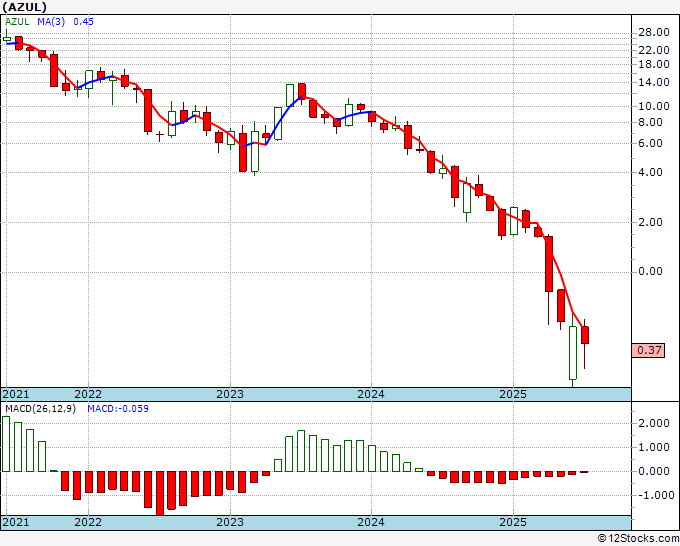680x546 pixels.
Task: Click the 14.00 price axis label
Action: tap(654, 82)
